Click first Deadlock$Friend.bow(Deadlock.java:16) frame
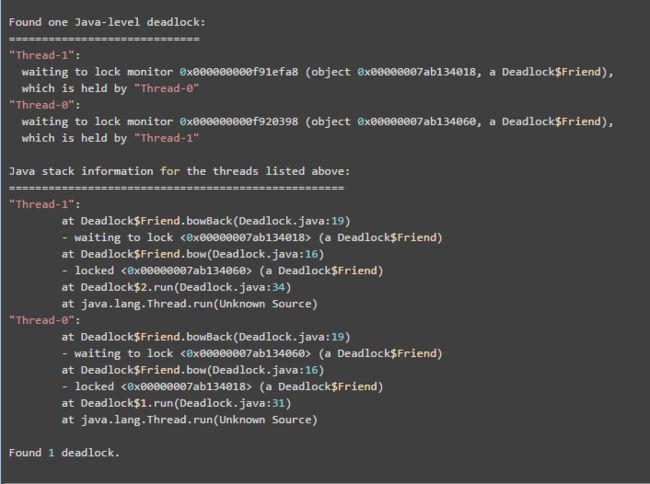 [193, 254]
